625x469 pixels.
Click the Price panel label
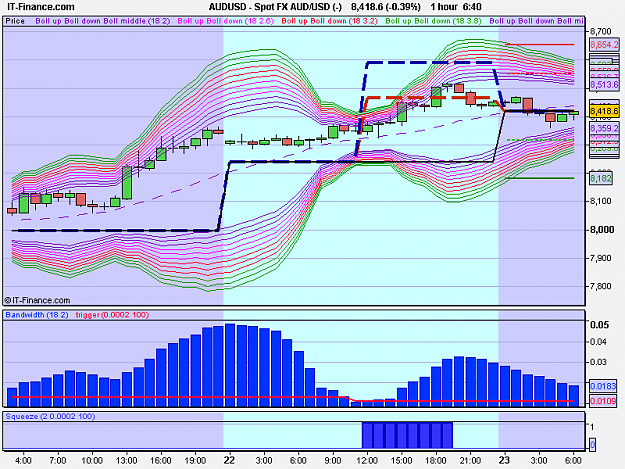(15, 21)
